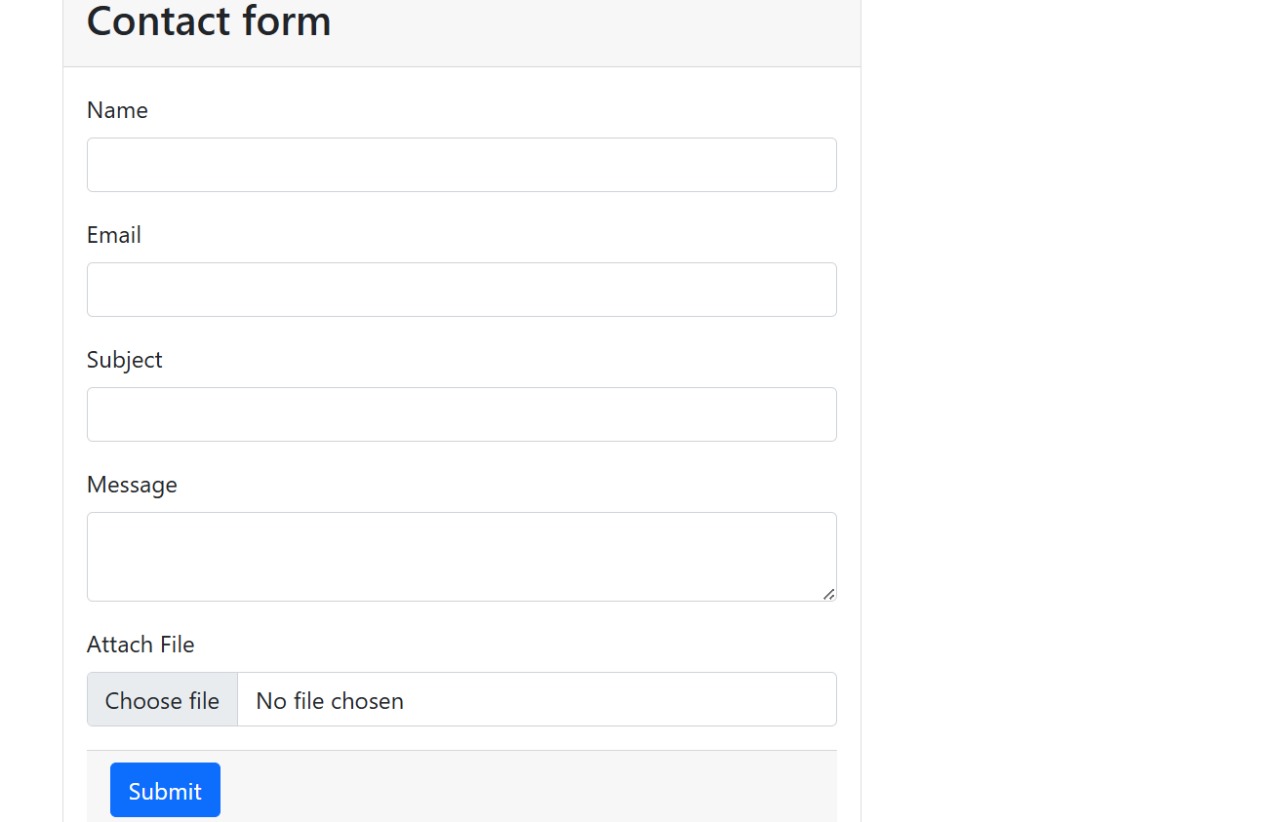Click gray footer bar beside Submit button
Viewport: 1280px width, 822px height.
click(530, 787)
